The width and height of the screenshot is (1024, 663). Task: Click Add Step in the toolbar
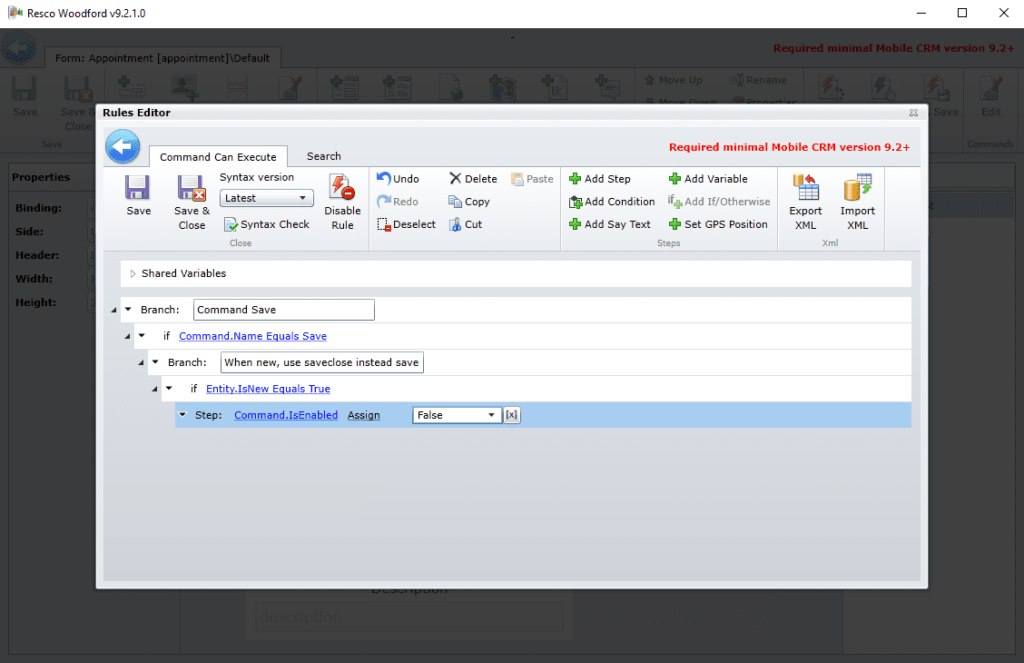coord(600,179)
